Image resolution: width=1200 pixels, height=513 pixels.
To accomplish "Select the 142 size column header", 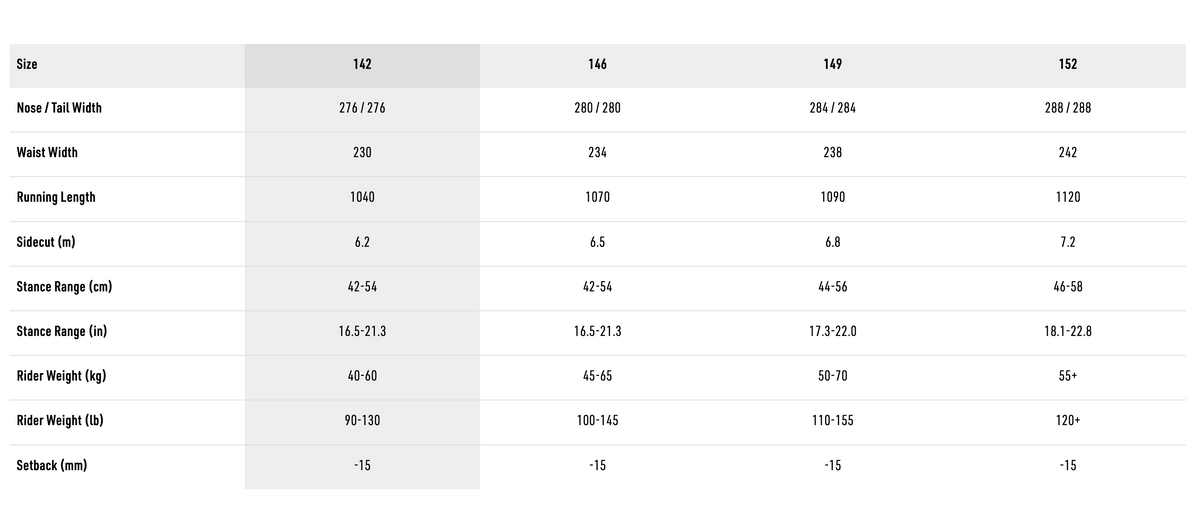I will click(x=362, y=64).
